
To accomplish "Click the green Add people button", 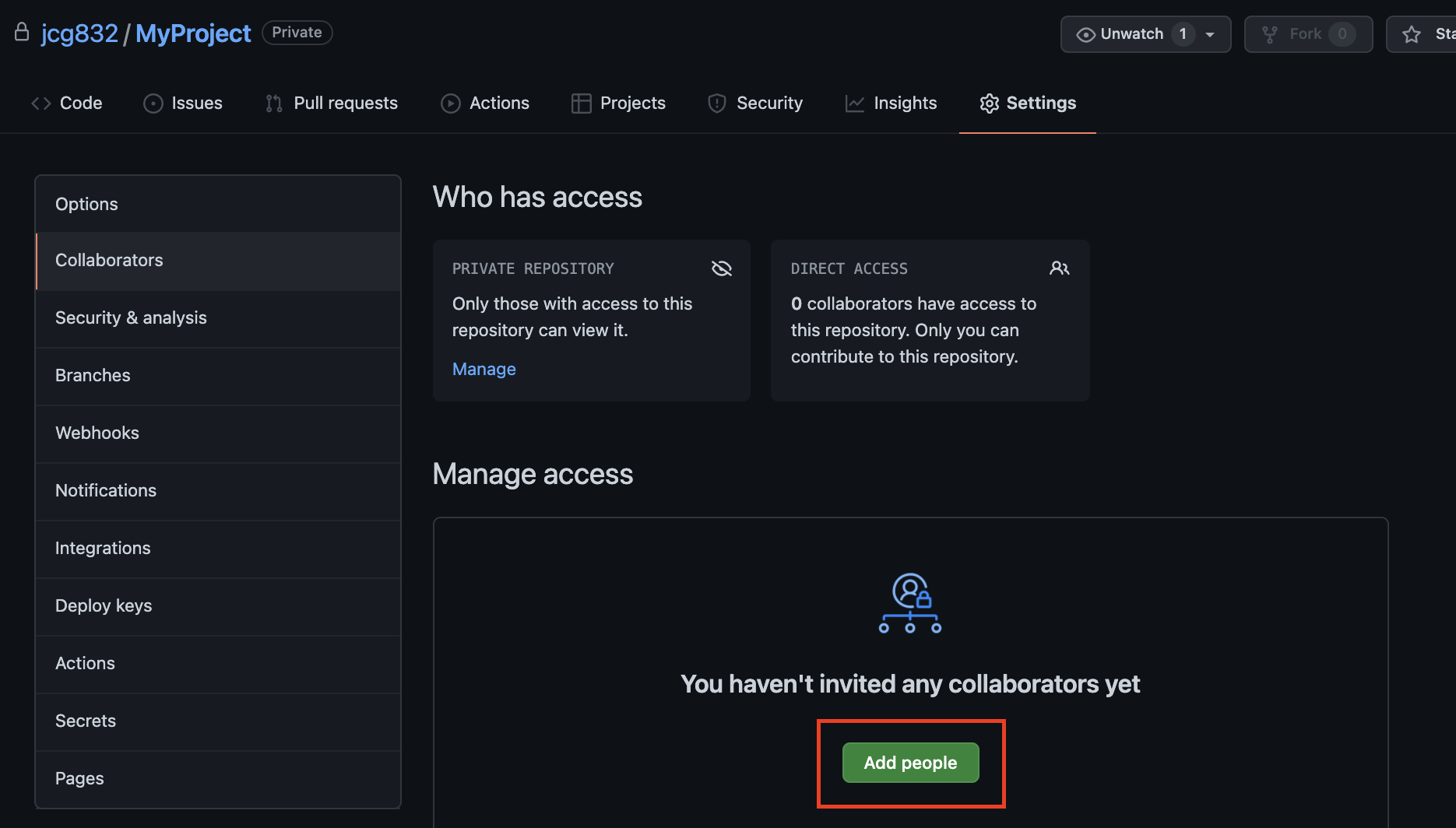I will click(911, 763).
